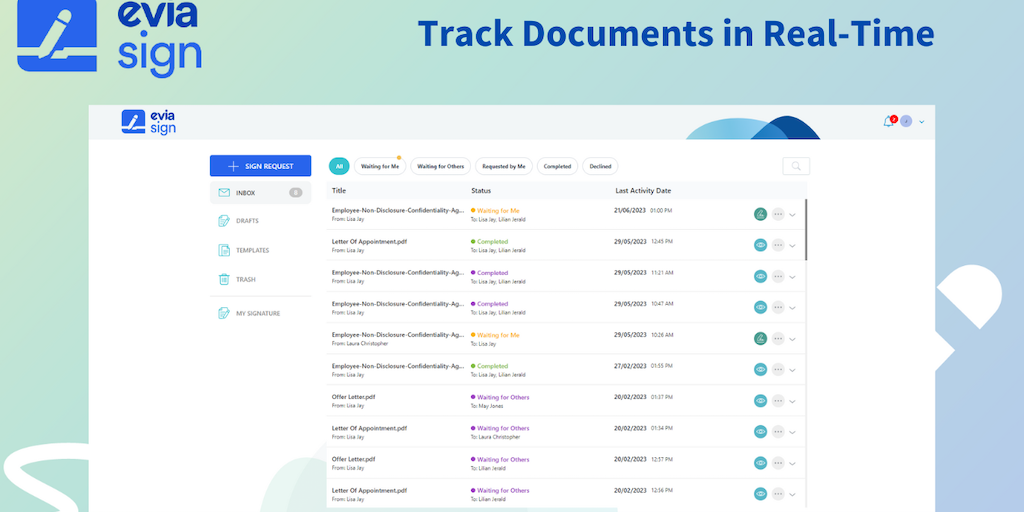1024x512 pixels.
Task: Expand the account dropdown next to avatar
Action: pos(922,122)
